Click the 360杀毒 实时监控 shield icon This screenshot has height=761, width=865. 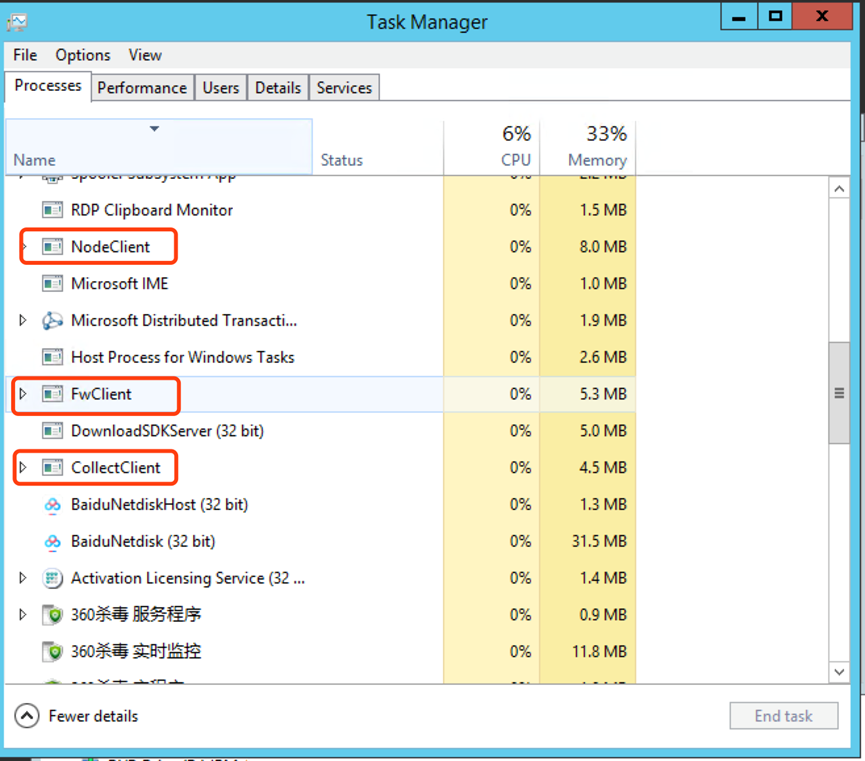(53, 652)
